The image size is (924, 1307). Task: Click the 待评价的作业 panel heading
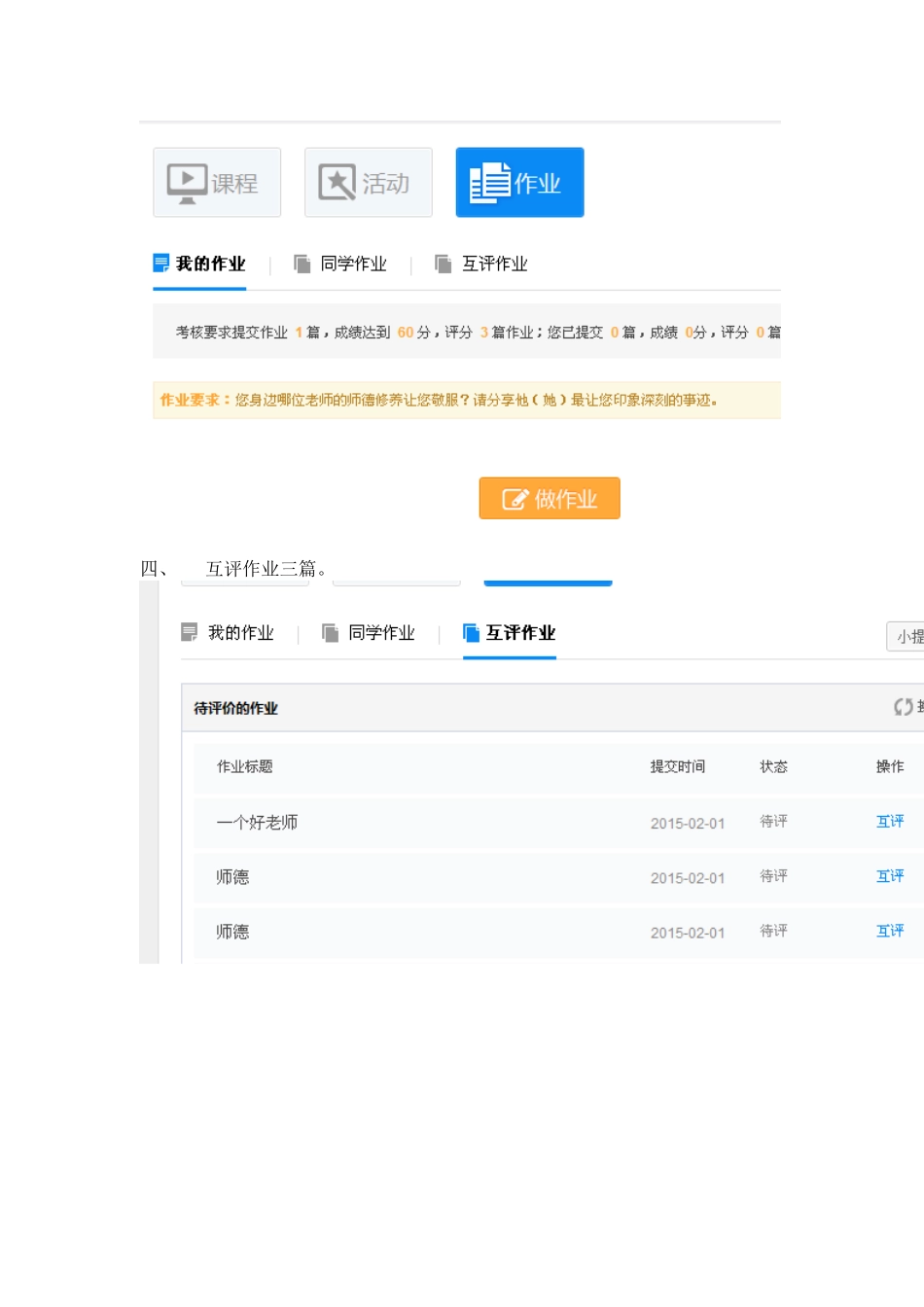[235, 708]
